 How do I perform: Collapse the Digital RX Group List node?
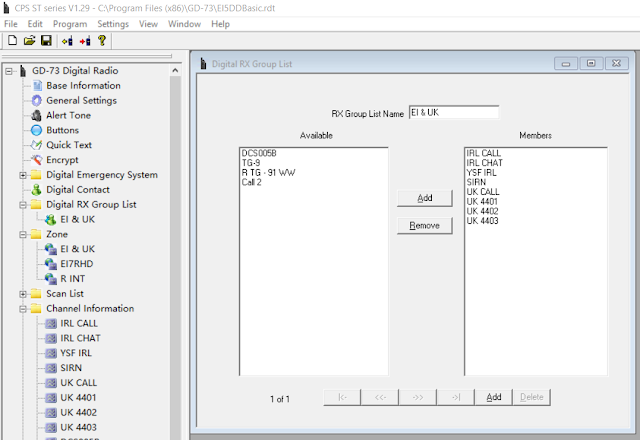coord(23,205)
